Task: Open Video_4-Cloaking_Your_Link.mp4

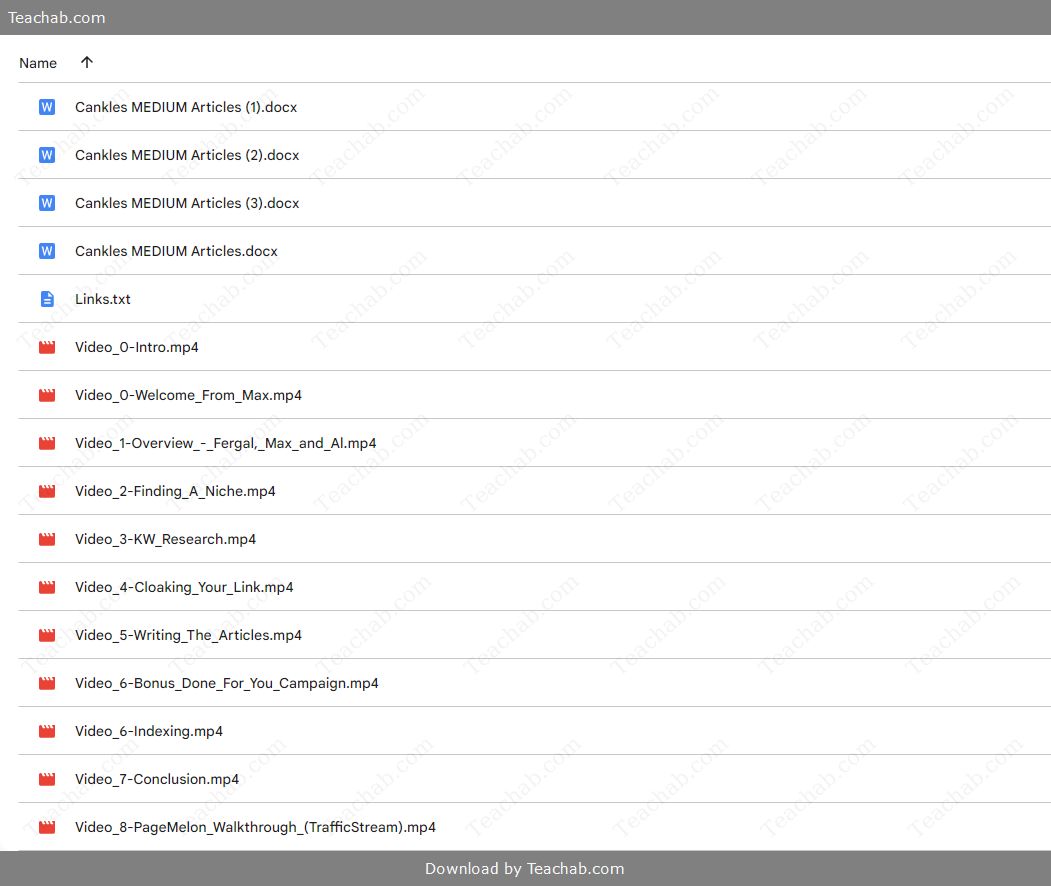Action: pyautogui.click(x=184, y=587)
